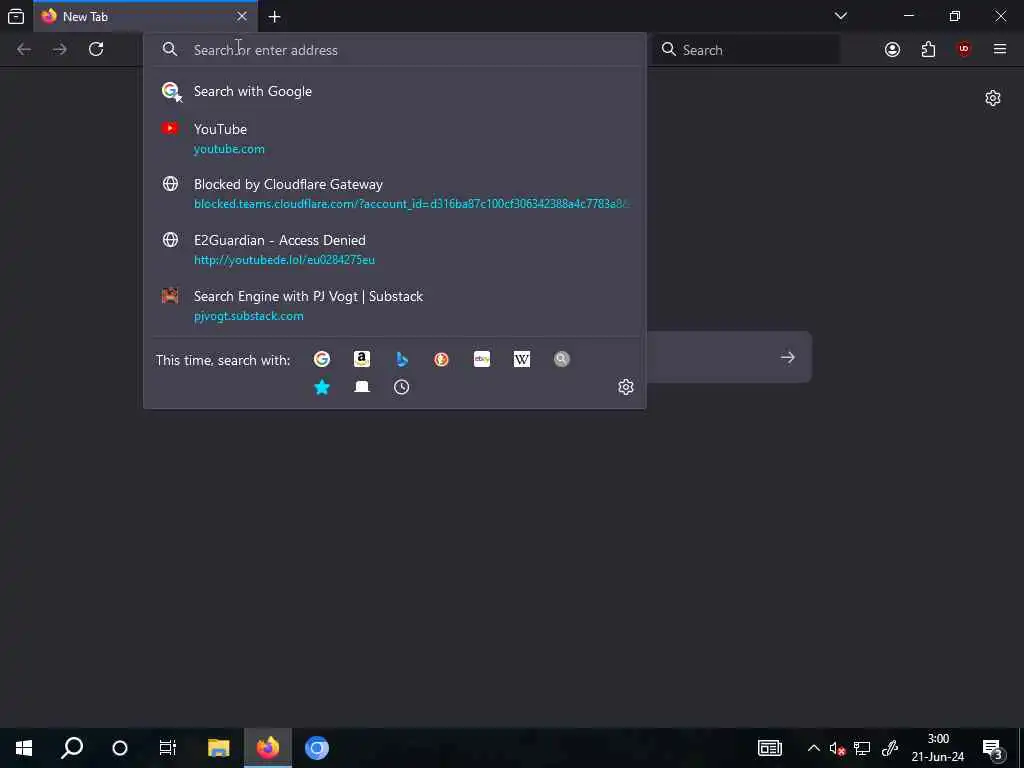Focus the Search or enter address field
This screenshot has height=768, width=1024.
coord(394,50)
